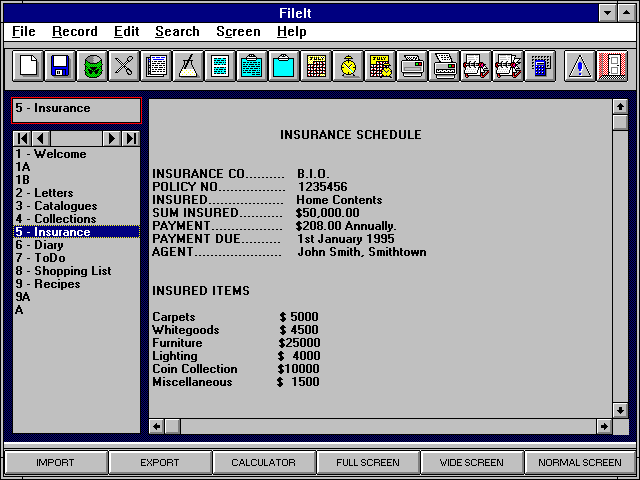Image resolution: width=640 pixels, height=480 pixels.
Task: Click the vertical scrollbar down arrow
Action: click(619, 410)
